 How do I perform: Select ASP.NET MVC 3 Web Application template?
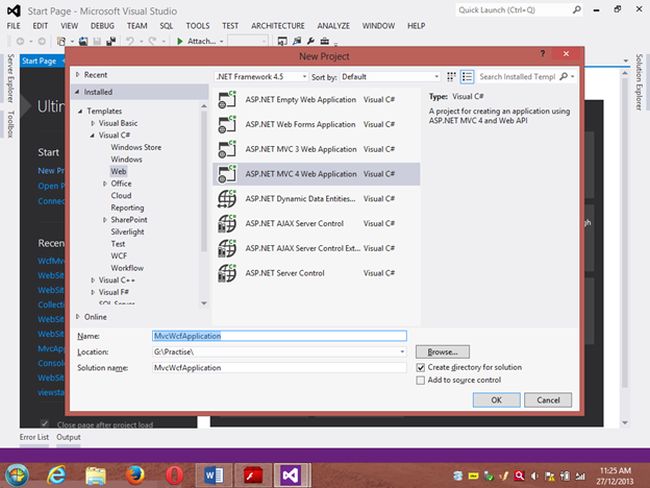[x=316, y=149]
